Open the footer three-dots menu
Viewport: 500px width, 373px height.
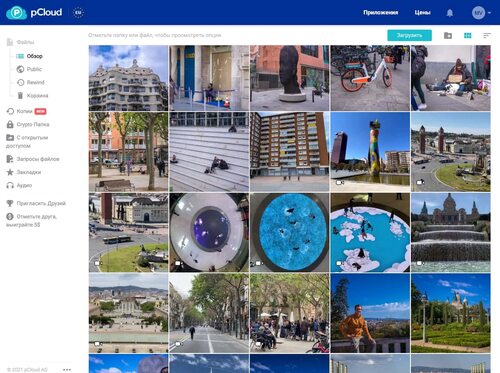(67, 369)
